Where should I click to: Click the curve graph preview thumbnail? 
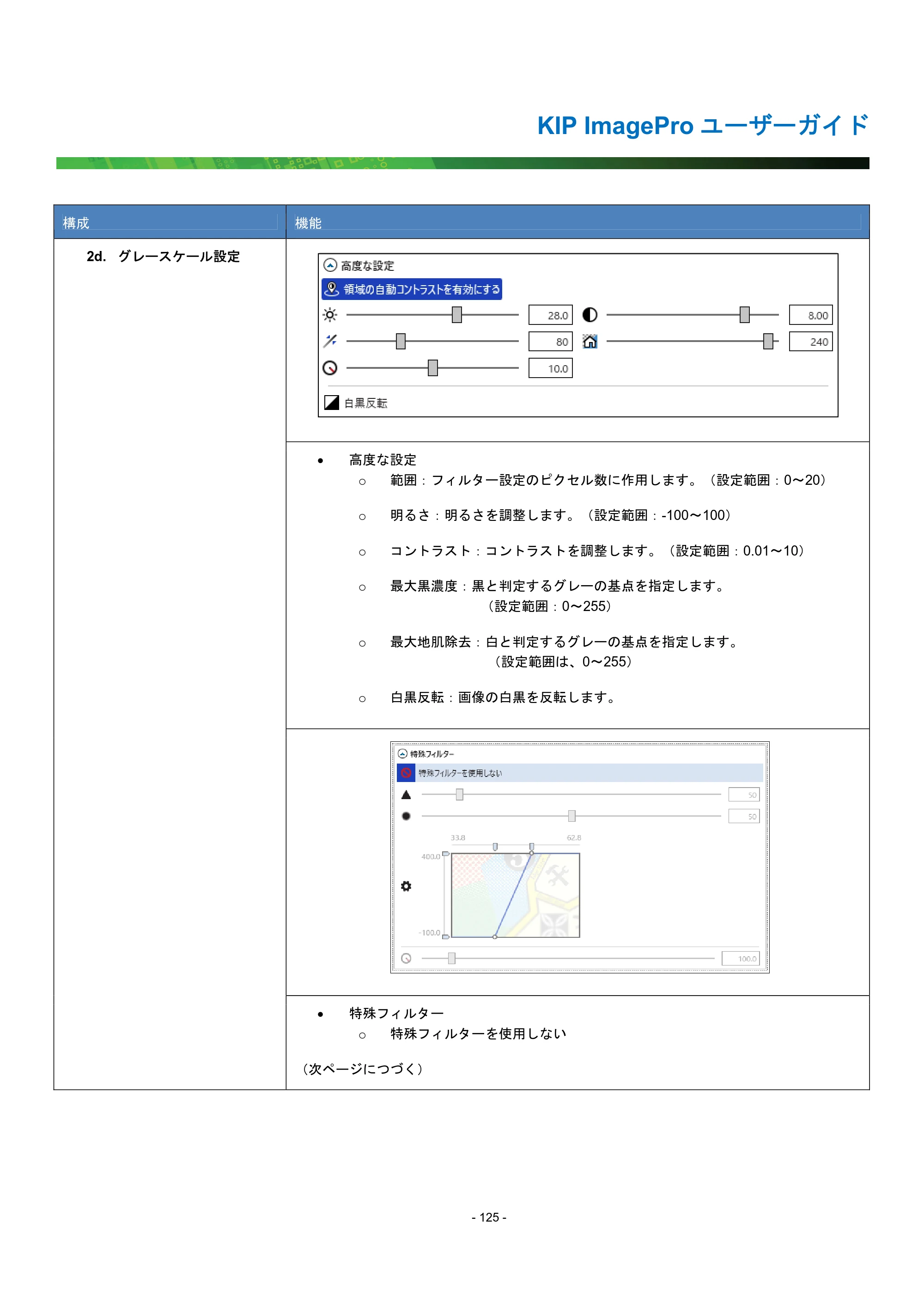click(515, 895)
